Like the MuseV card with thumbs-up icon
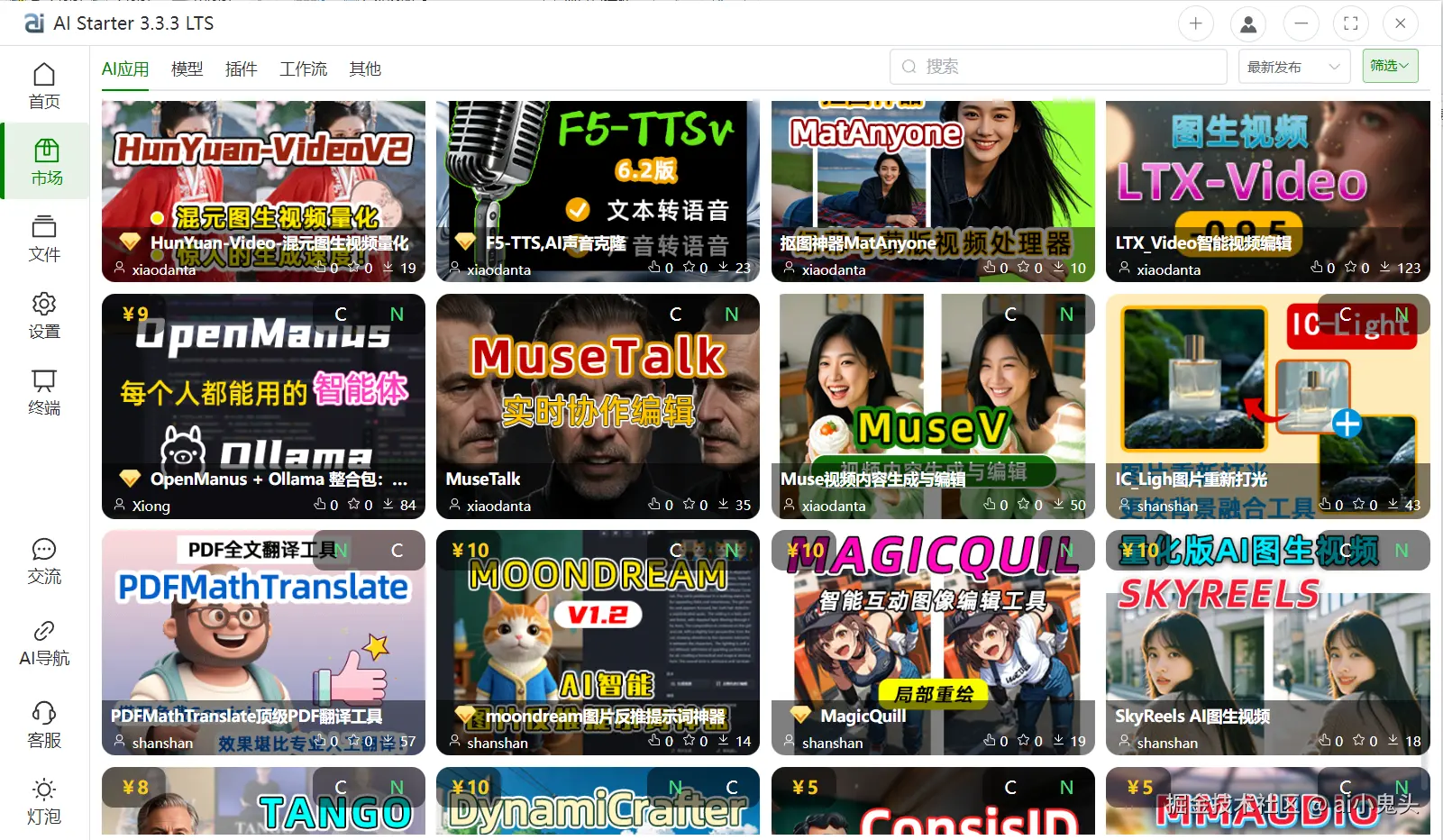This screenshot has width=1443, height=840. pos(990,505)
